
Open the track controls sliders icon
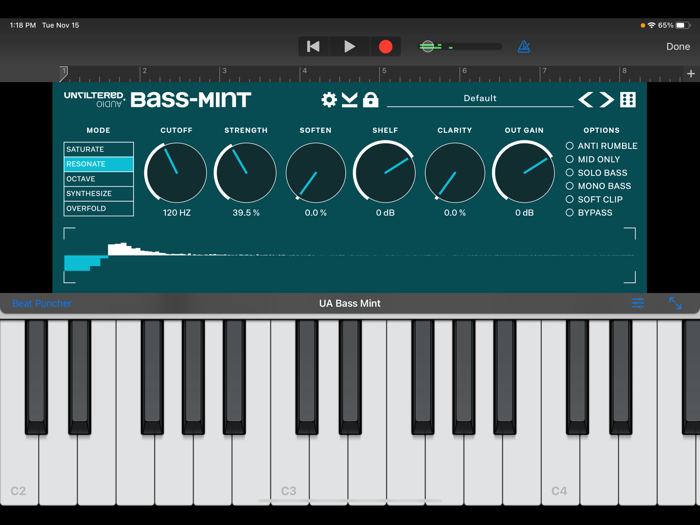[638, 303]
